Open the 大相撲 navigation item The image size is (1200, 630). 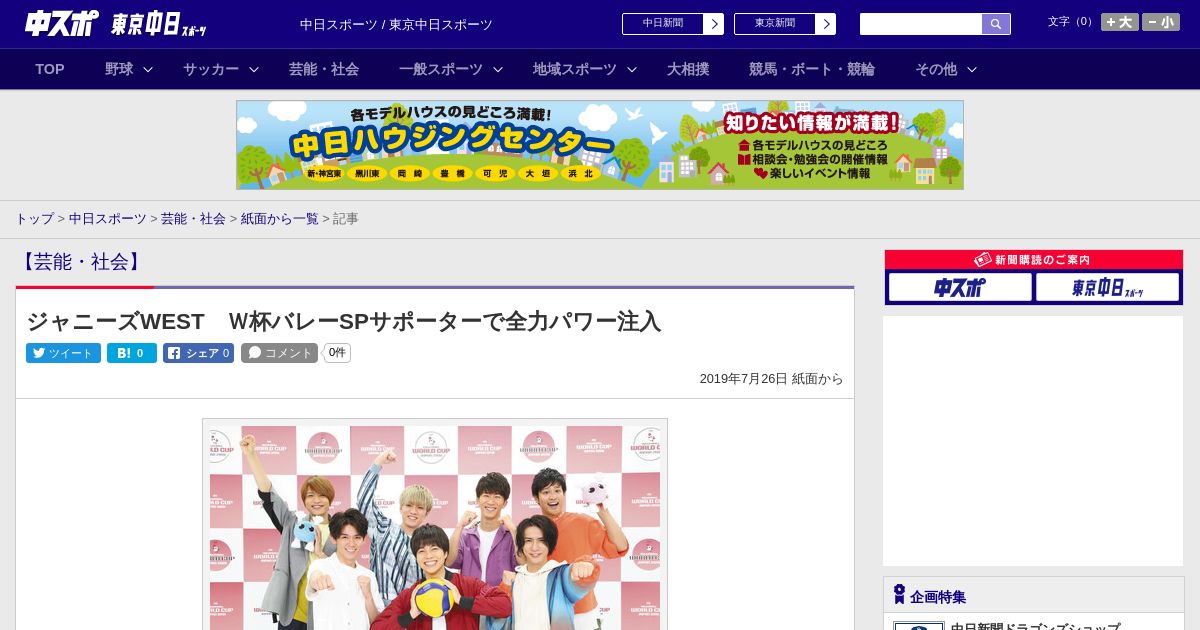coord(688,69)
